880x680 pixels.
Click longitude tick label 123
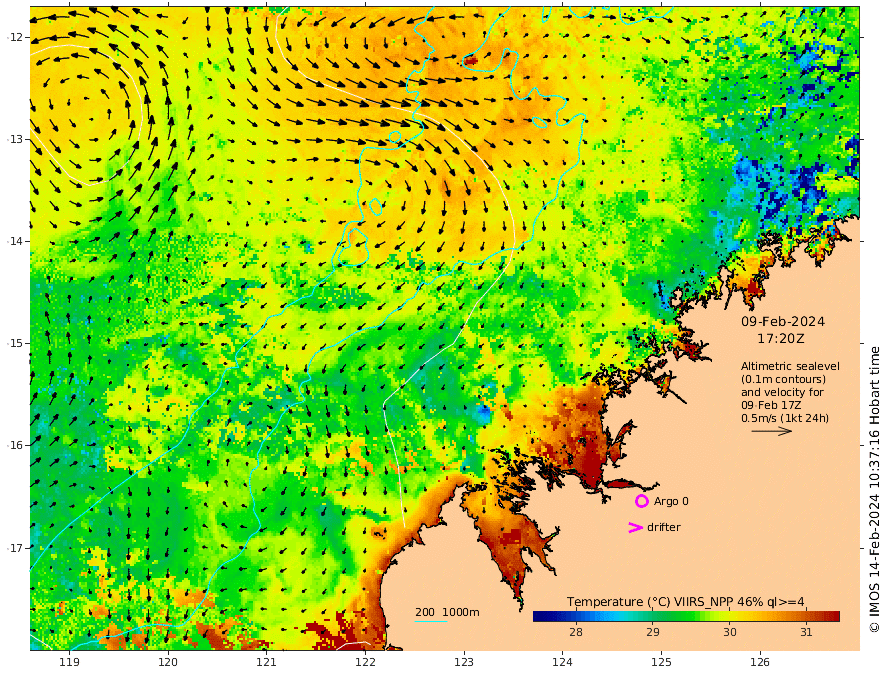pyautogui.click(x=464, y=662)
